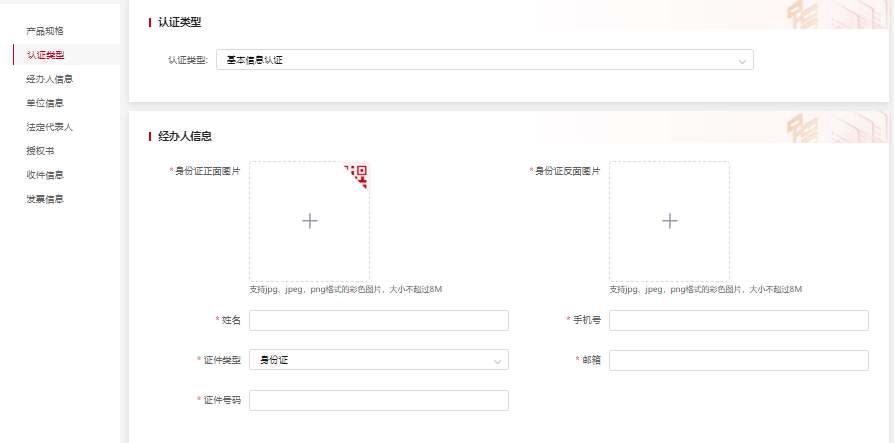Viewport: 894px width, 443px height.
Task: Click plus icon to upload 身份证正面图片
Action: point(310,221)
